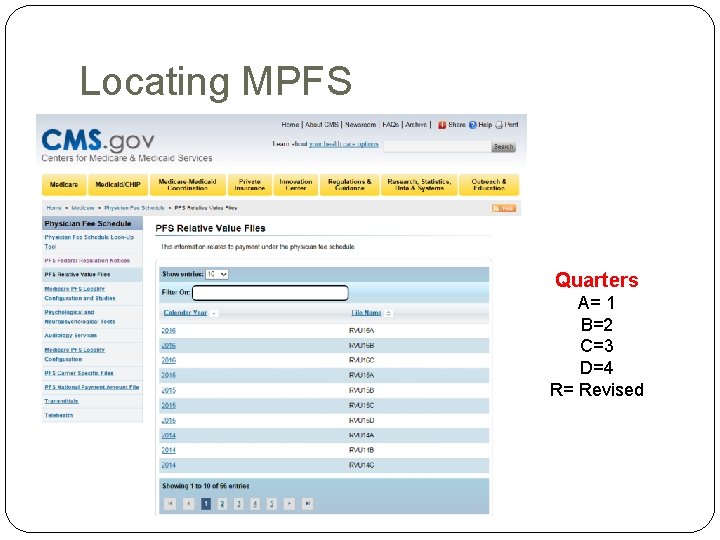Open Psychological and Neuropsychological Tests link
Image resolution: width=720 pixels, height=540 pixels.
(79, 317)
